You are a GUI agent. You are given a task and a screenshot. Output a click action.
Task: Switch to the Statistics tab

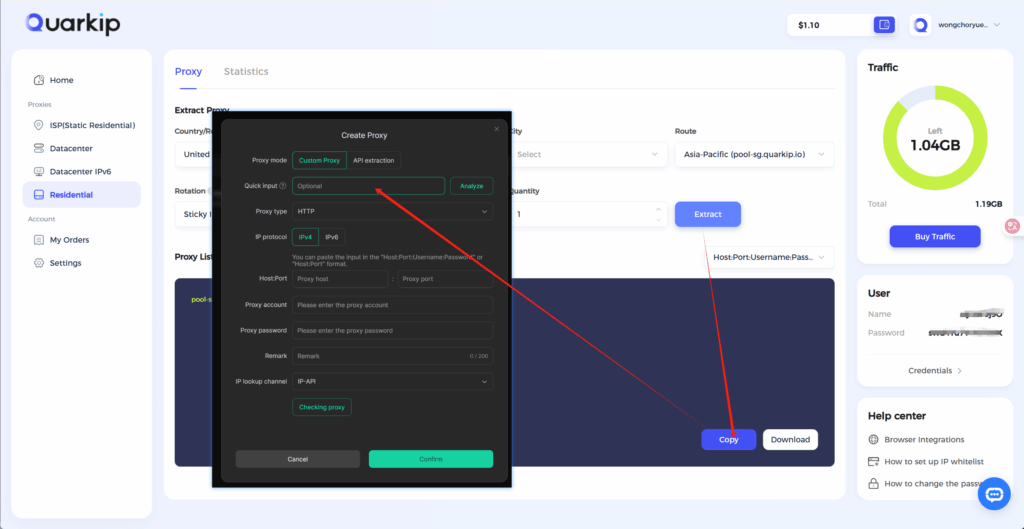coord(246,72)
